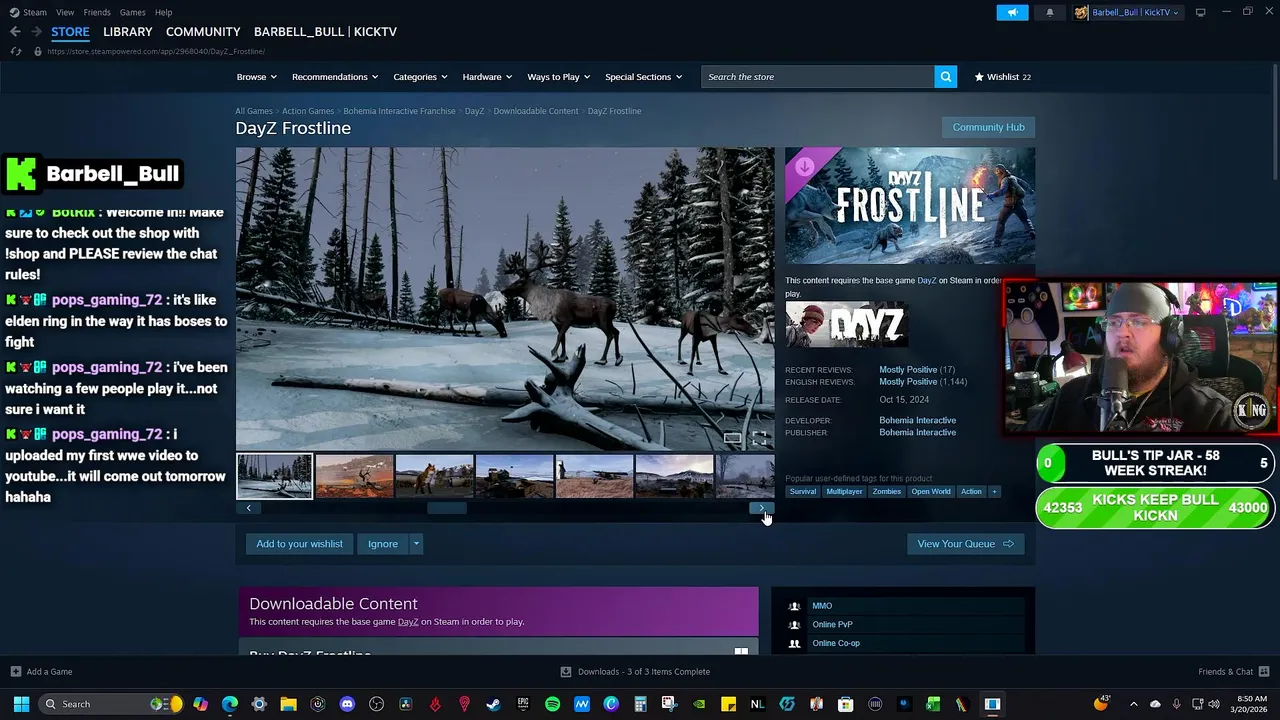Open the View menu
Image resolution: width=1280 pixels, height=720 pixels.
65,12
